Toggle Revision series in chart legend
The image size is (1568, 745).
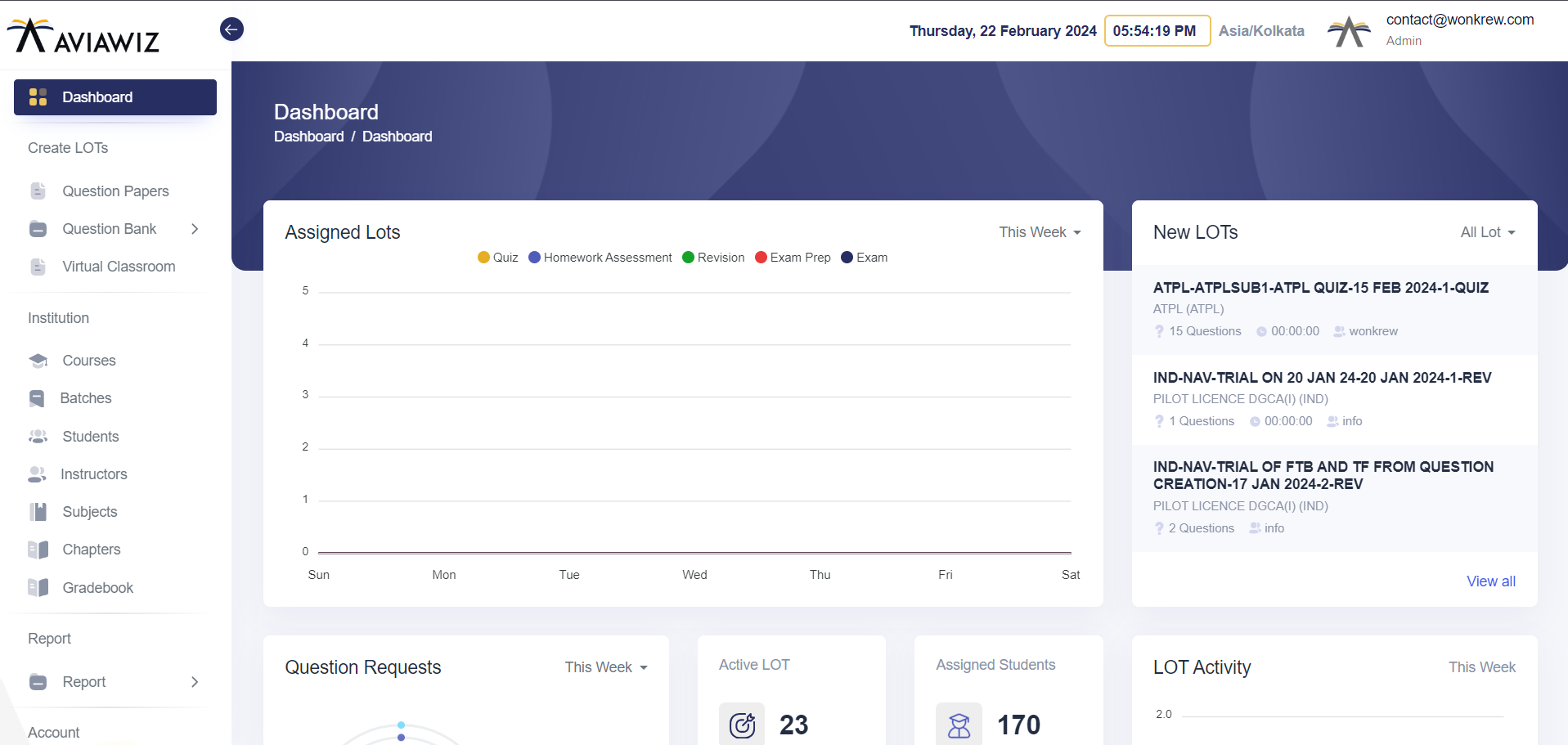(713, 258)
